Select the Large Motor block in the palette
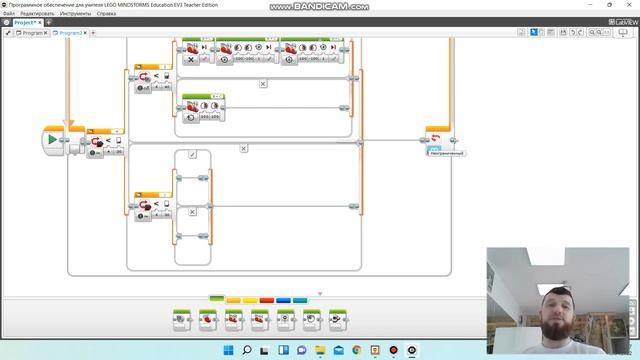 [x=207, y=320]
